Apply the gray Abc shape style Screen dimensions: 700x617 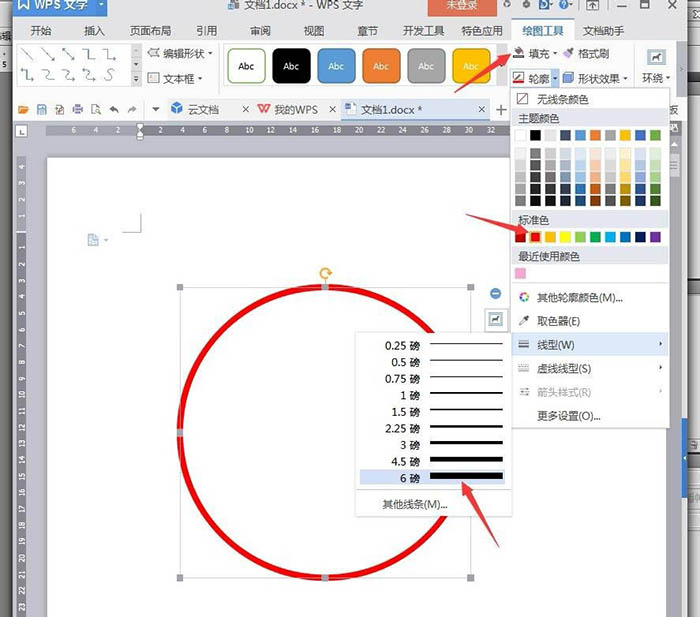click(426, 66)
